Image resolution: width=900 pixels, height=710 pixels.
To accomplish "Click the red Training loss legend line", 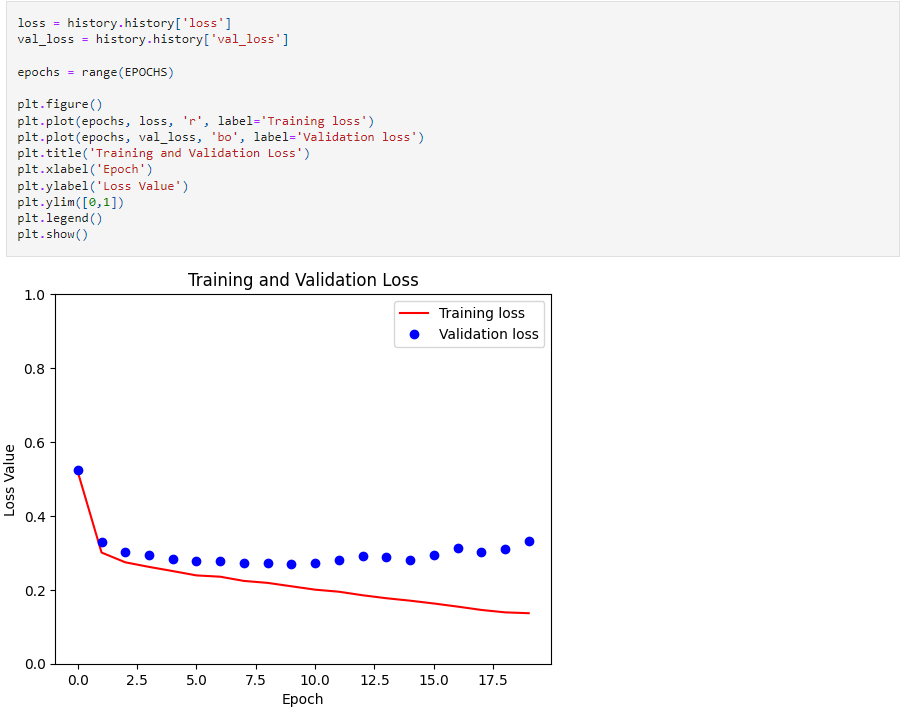I will [x=414, y=313].
